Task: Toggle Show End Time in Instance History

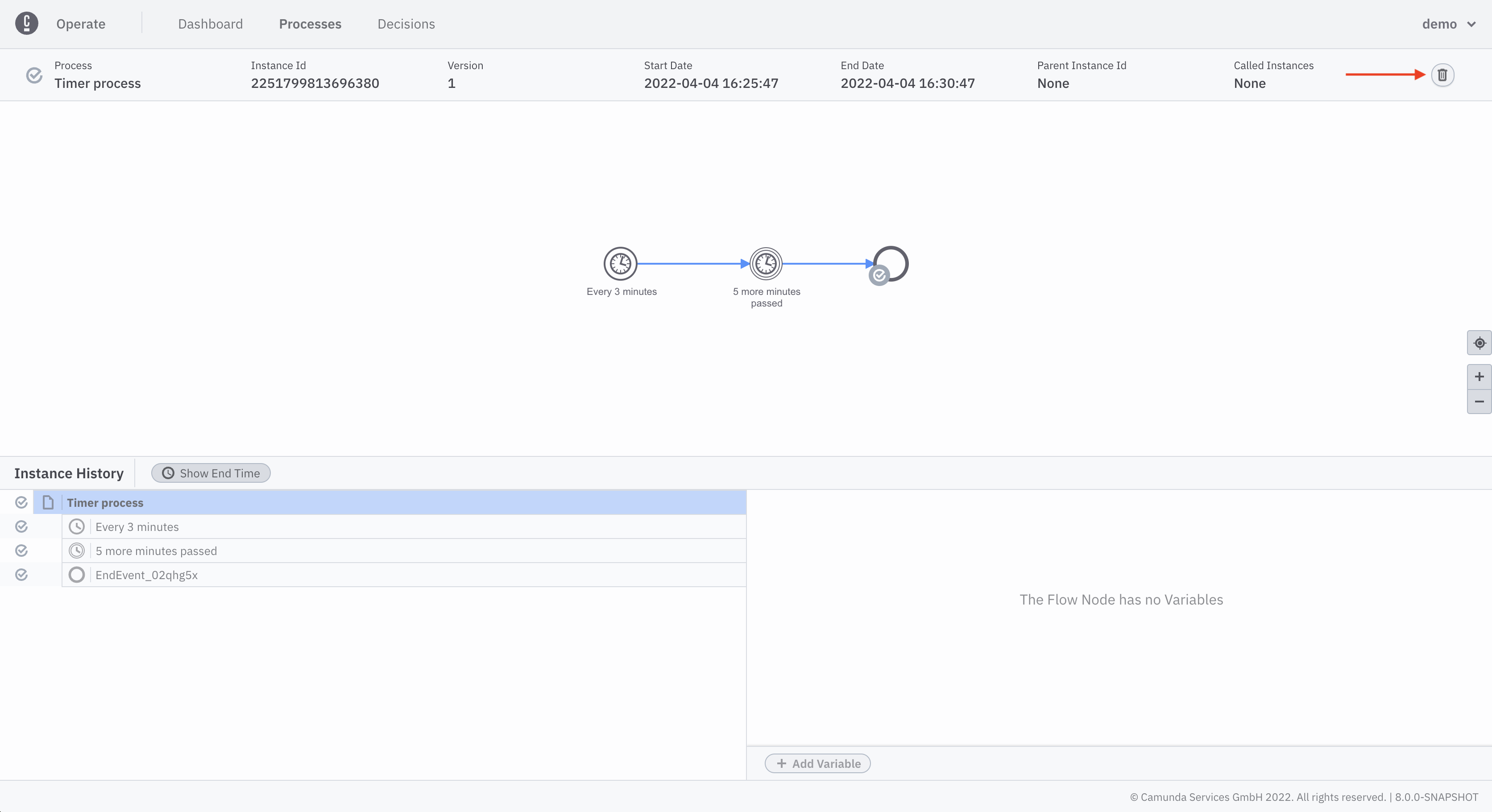Action: coord(210,472)
